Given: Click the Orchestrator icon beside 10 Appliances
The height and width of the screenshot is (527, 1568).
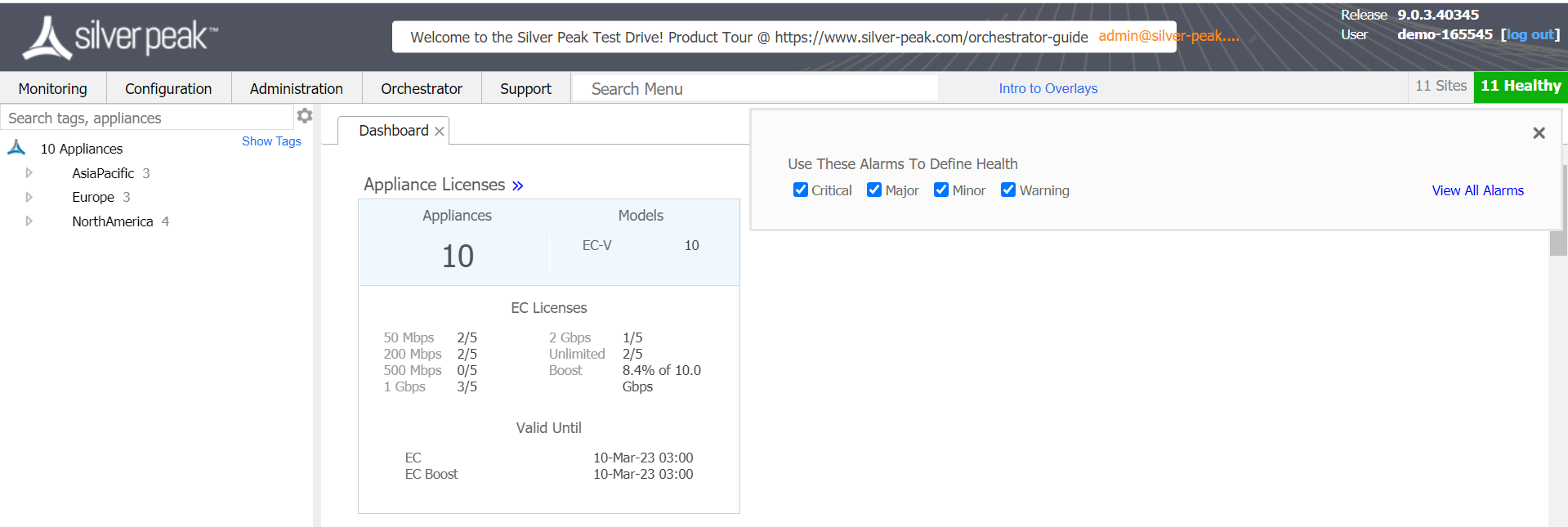Looking at the screenshot, I should tap(16, 148).
